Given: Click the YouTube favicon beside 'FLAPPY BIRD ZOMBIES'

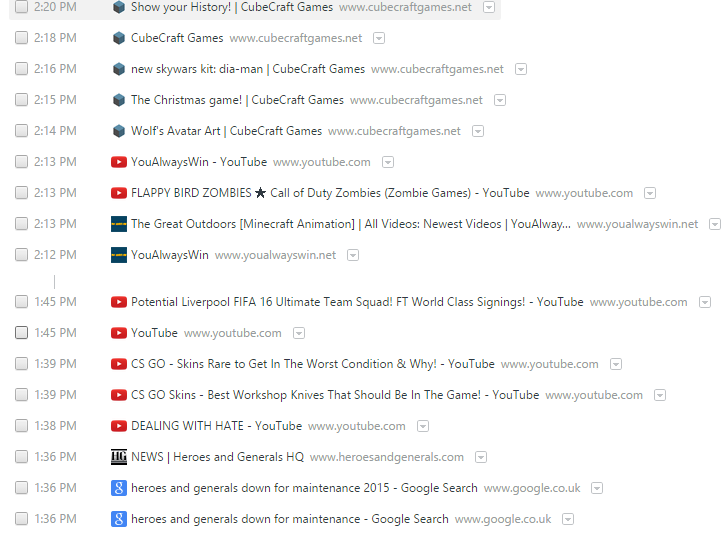Looking at the screenshot, I should tap(119, 193).
